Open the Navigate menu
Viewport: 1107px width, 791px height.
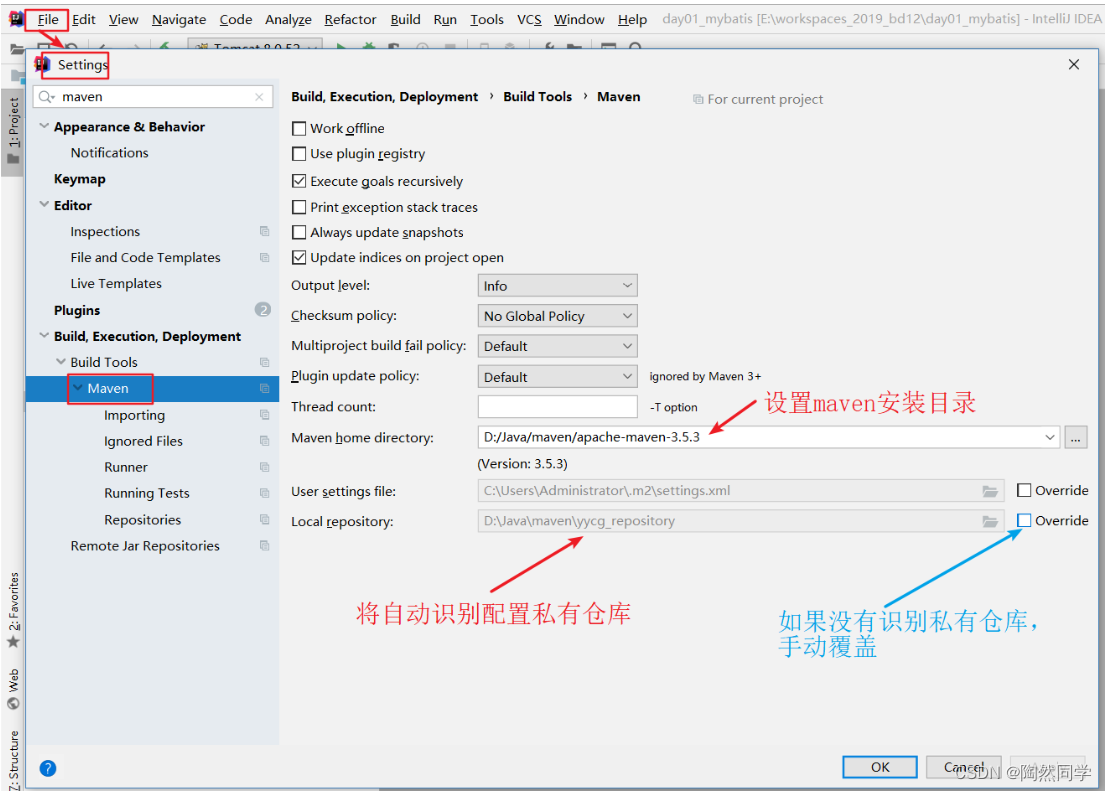tap(179, 19)
